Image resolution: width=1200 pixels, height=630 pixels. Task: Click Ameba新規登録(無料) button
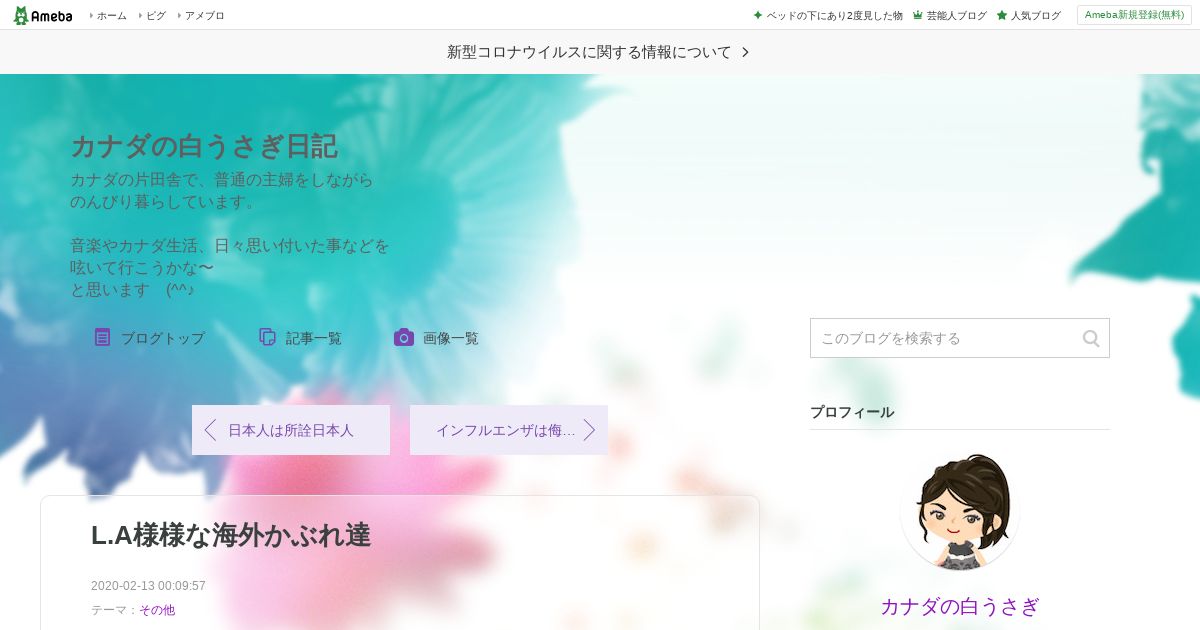coord(1134,15)
